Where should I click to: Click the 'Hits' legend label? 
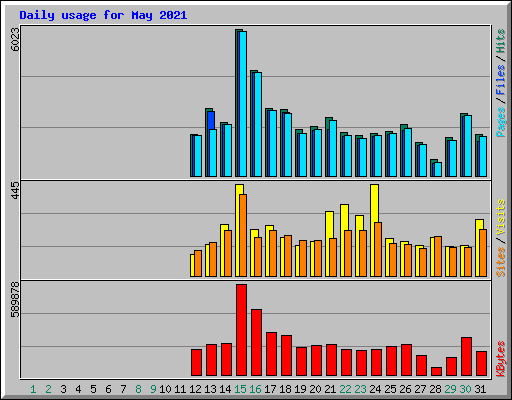500,41
